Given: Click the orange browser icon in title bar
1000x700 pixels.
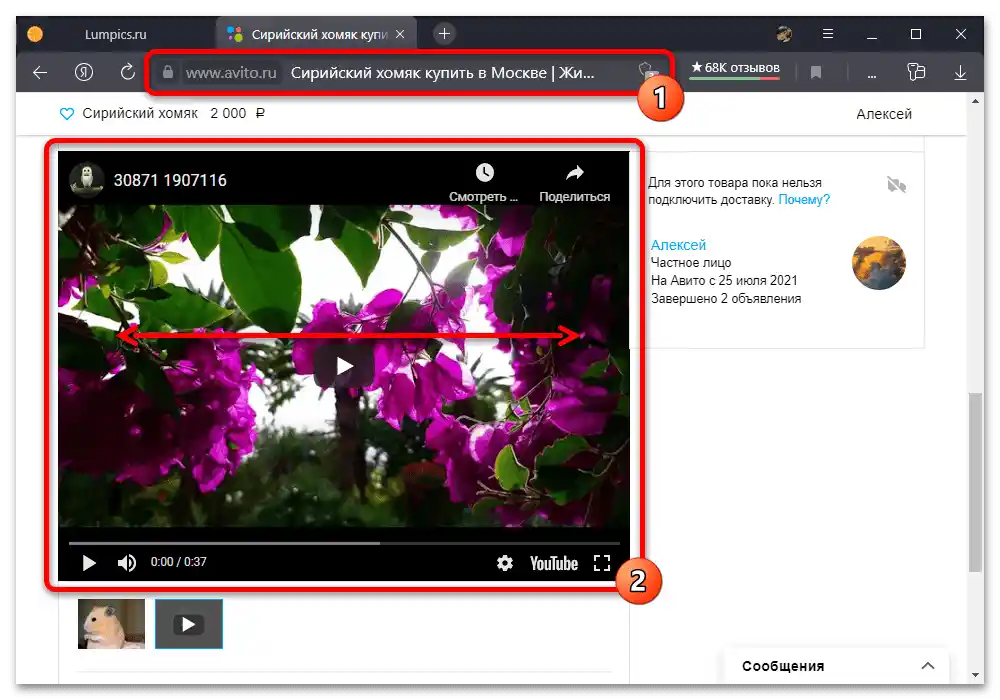Looking at the screenshot, I should pos(35,34).
